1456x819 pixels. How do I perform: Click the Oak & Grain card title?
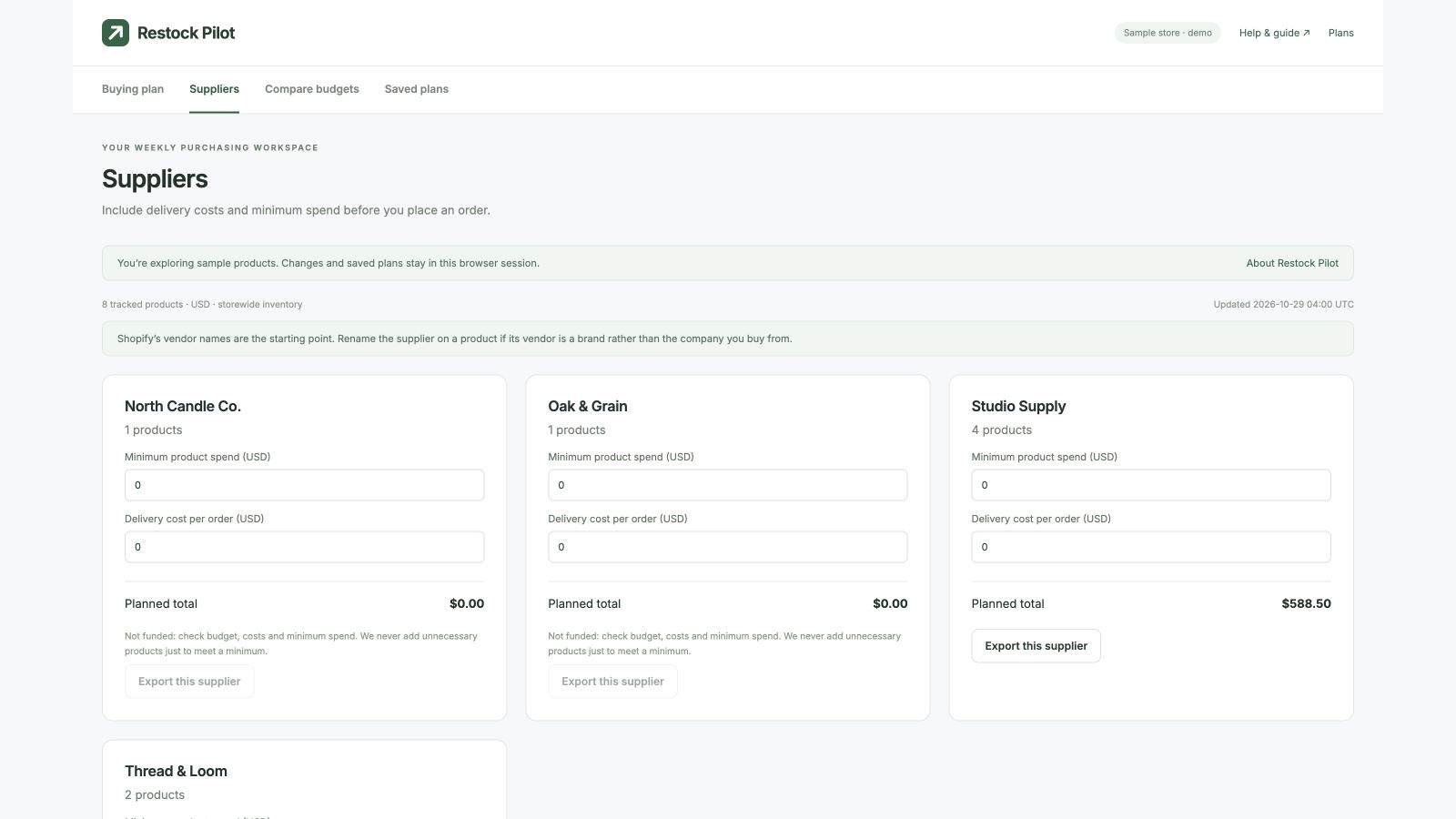588,406
